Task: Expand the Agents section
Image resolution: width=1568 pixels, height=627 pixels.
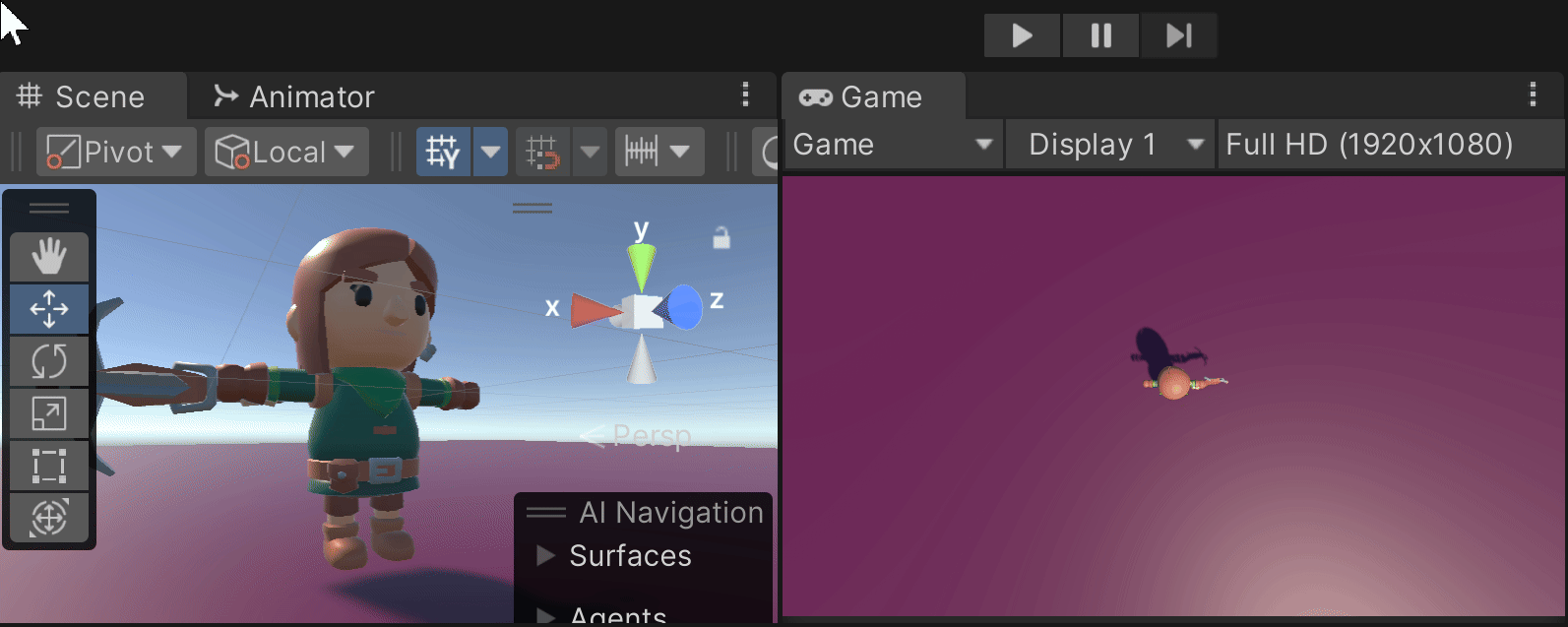Action: 545,616
